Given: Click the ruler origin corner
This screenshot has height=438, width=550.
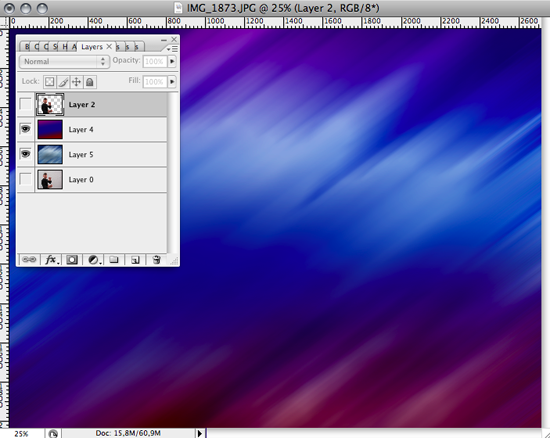Looking at the screenshot, I should click(x=4, y=22).
